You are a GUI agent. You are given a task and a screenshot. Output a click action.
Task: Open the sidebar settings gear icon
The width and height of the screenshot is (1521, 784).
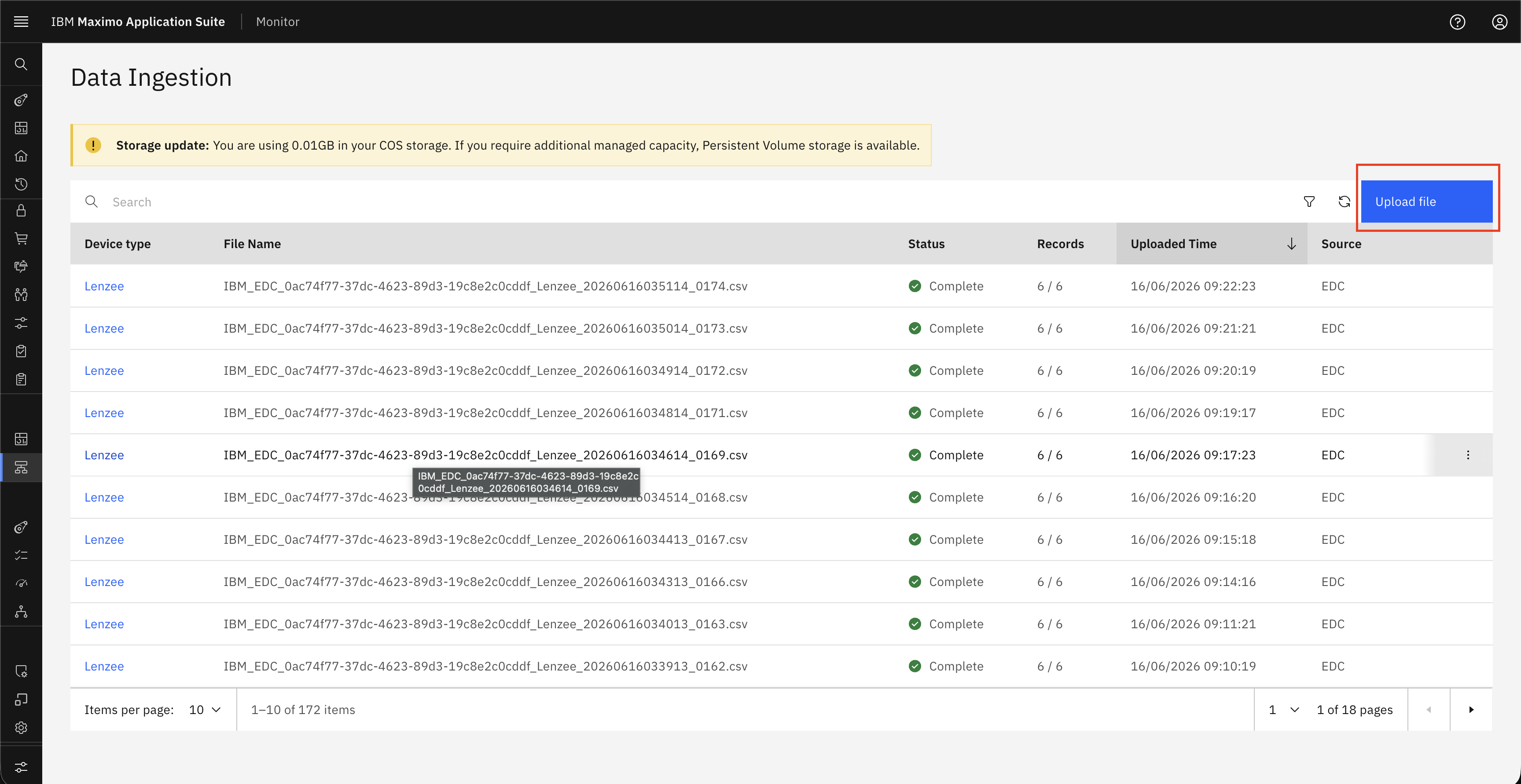pos(21,727)
